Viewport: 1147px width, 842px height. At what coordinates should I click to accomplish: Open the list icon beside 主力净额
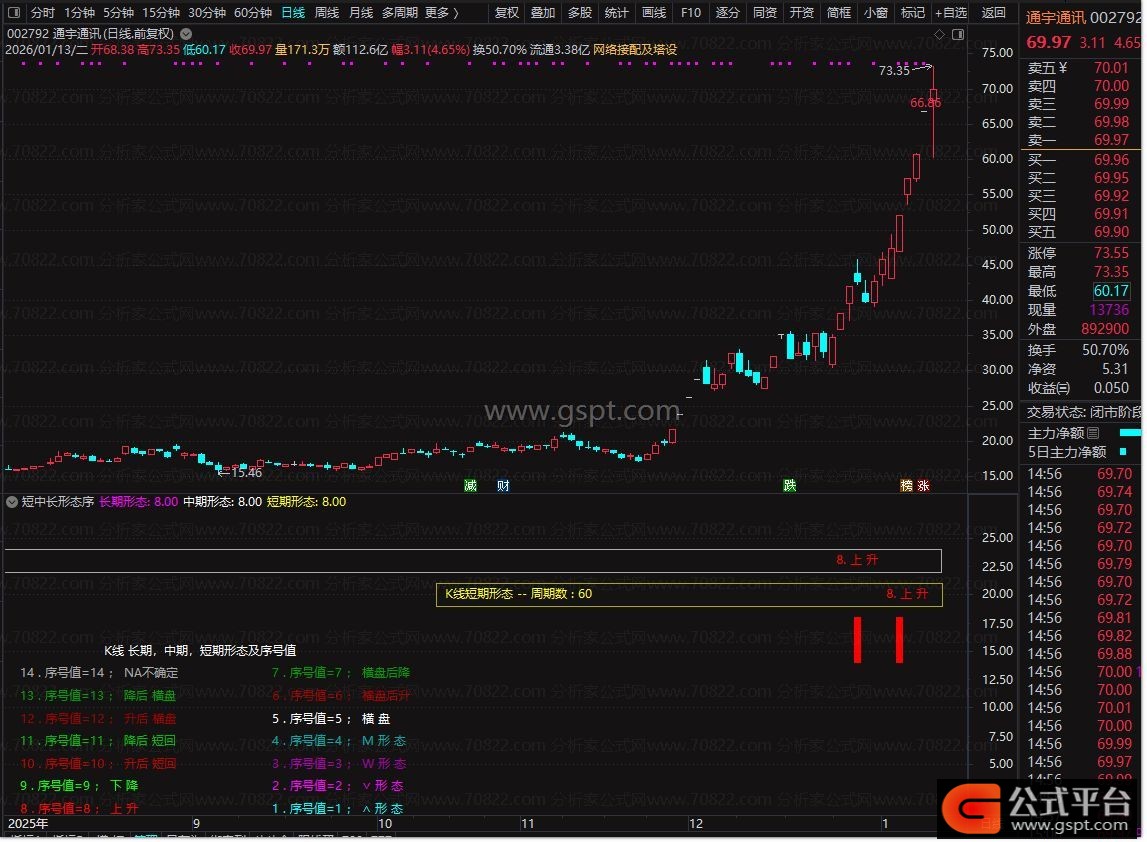1093,433
